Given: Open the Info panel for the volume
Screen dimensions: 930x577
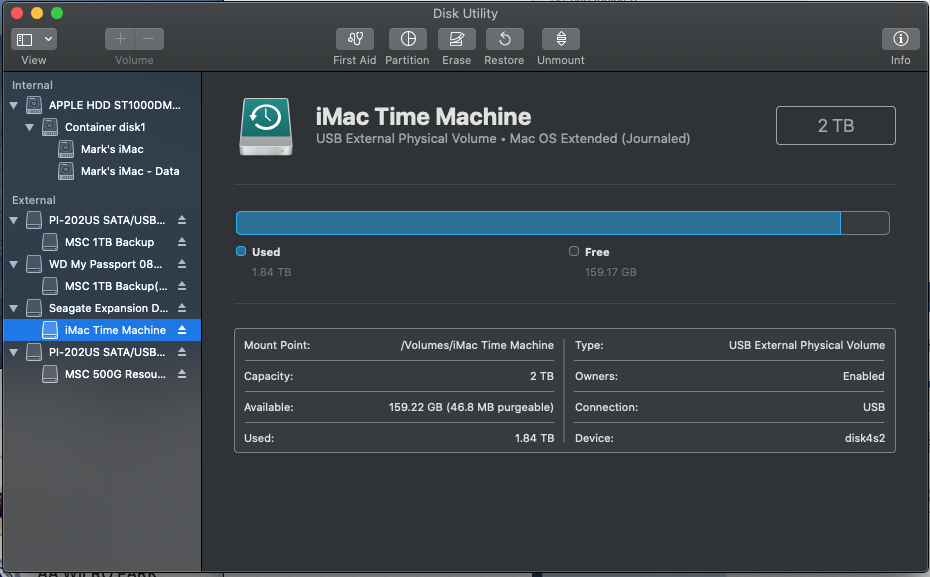Looking at the screenshot, I should [900, 40].
